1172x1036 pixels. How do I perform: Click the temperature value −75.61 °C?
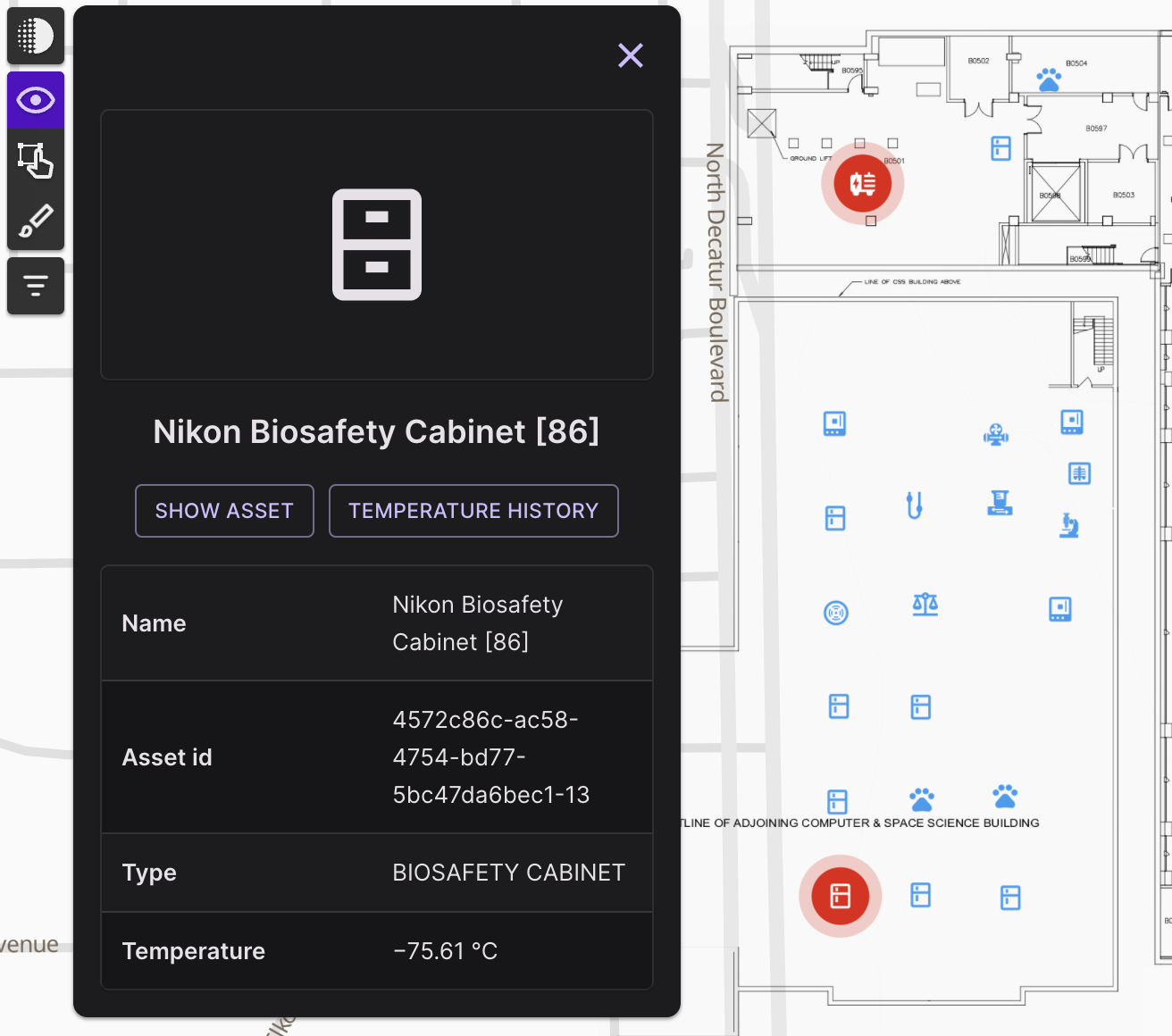point(445,951)
